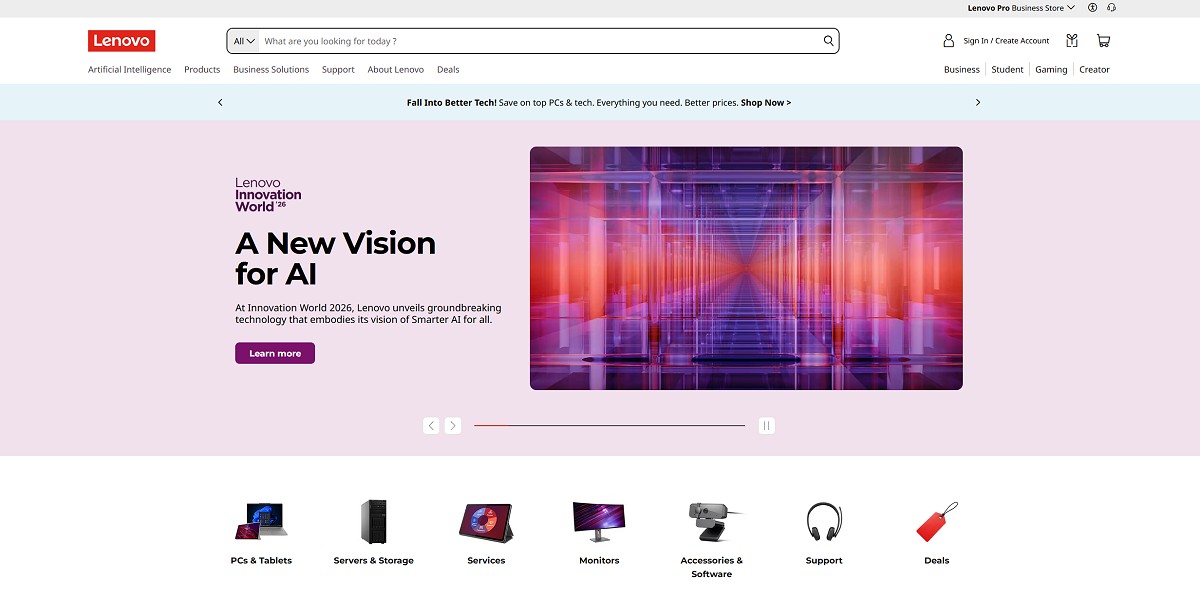Image resolution: width=1200 pixels, height=601 pixels.
Task: Go to the Gaming store link
Action: pyautogui.click(x=1051, y=70)
